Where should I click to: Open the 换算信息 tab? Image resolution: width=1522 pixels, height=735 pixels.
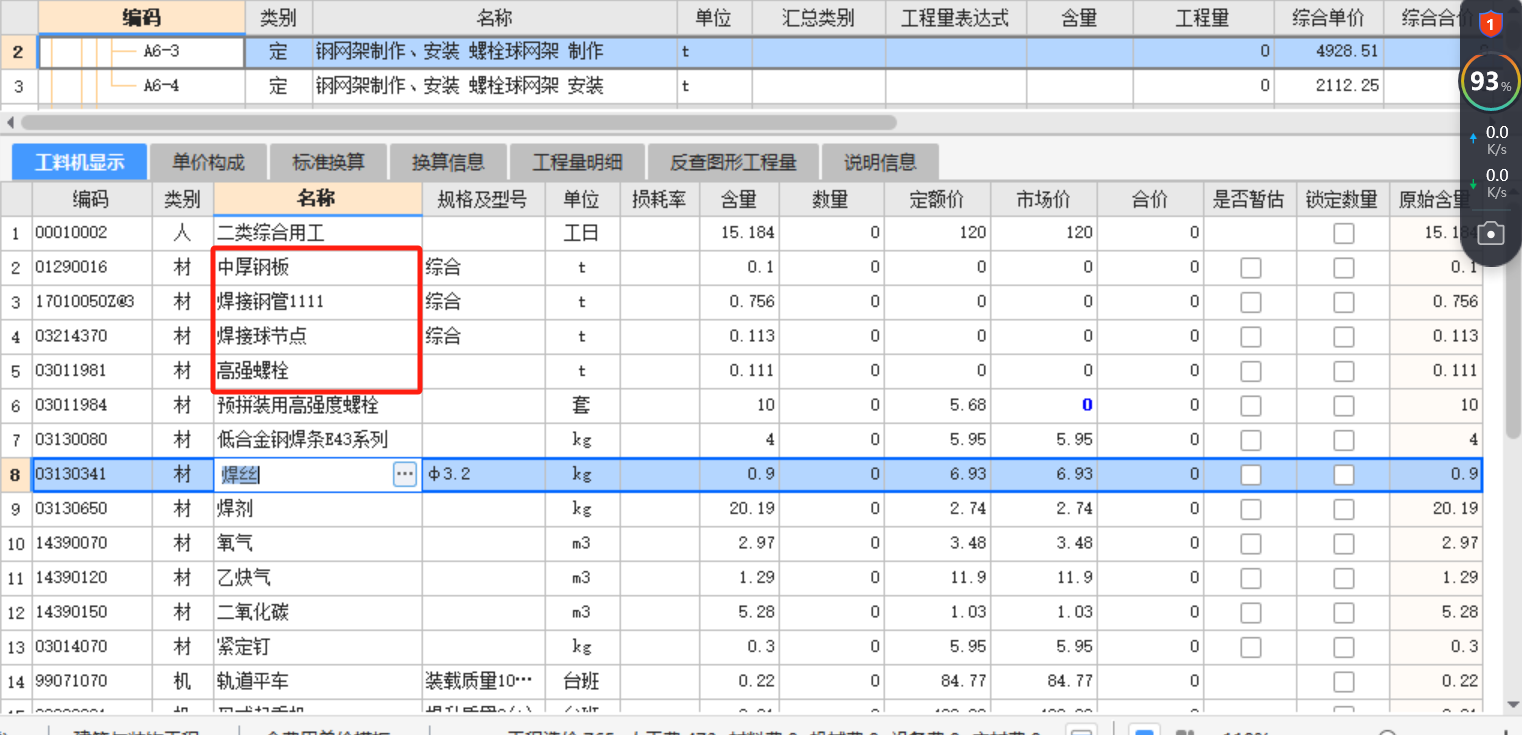coord(448,162)
